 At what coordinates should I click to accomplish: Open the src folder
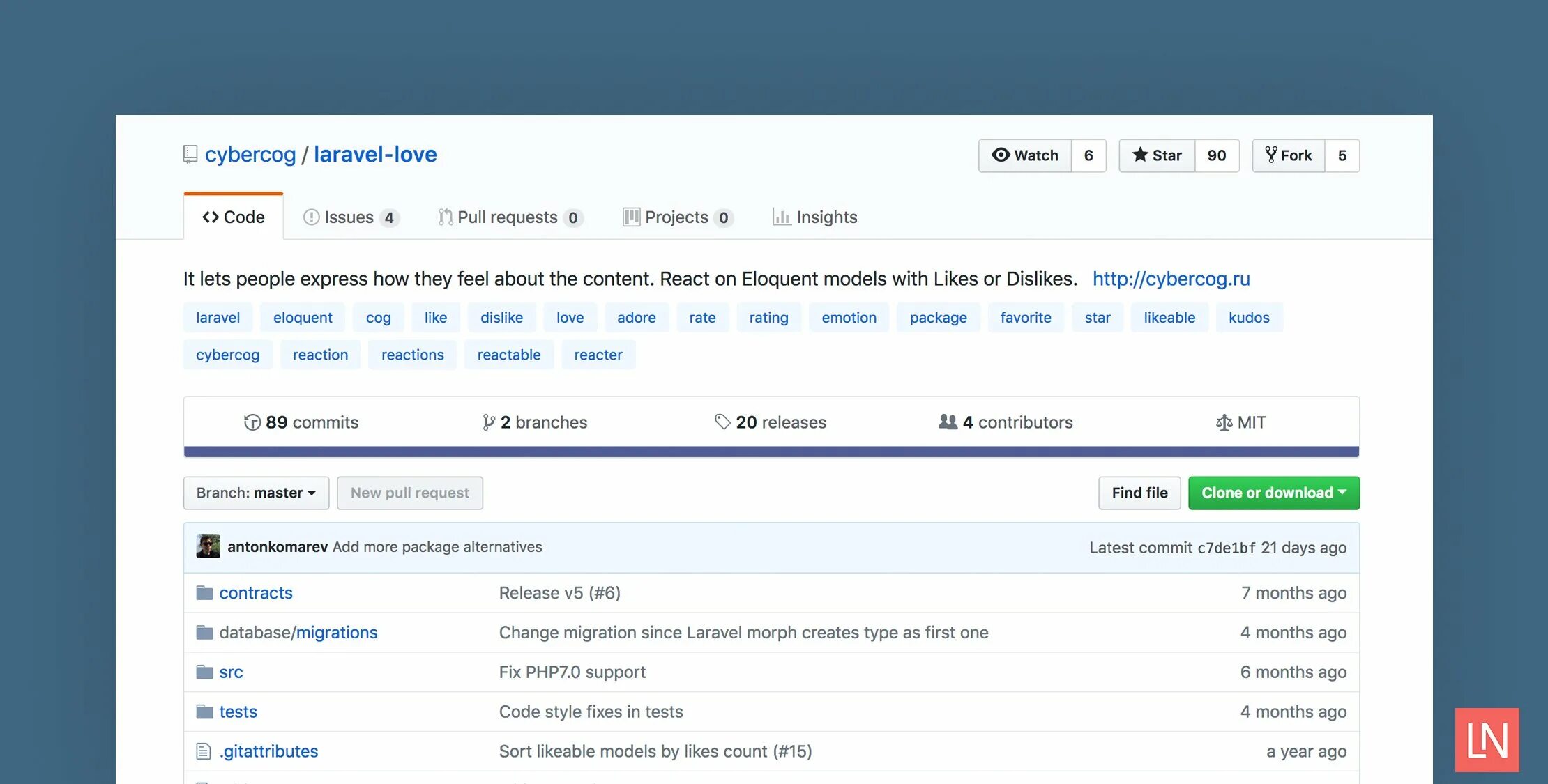click(231, 672)
